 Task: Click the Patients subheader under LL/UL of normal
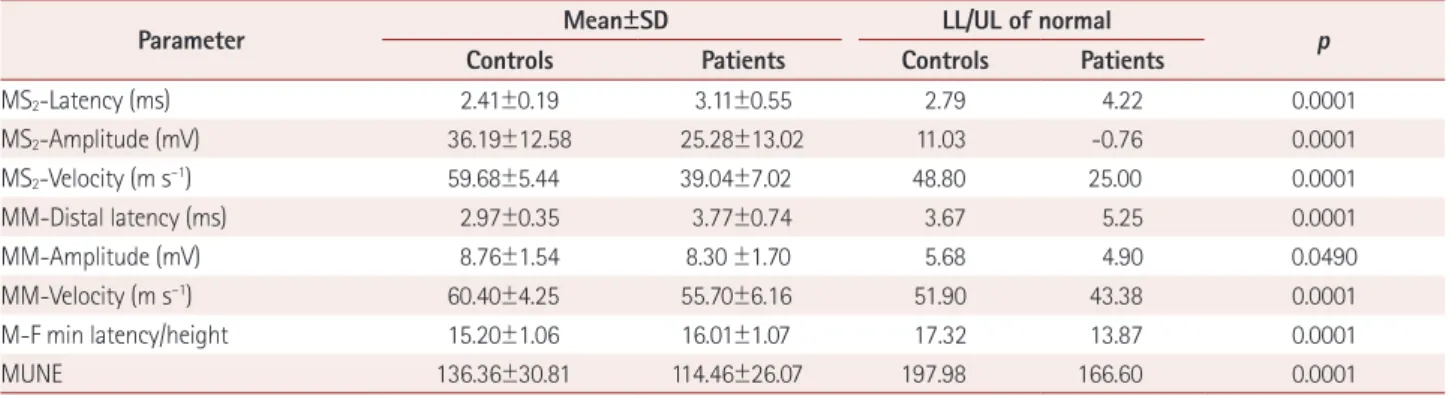tap(1121, 61)
